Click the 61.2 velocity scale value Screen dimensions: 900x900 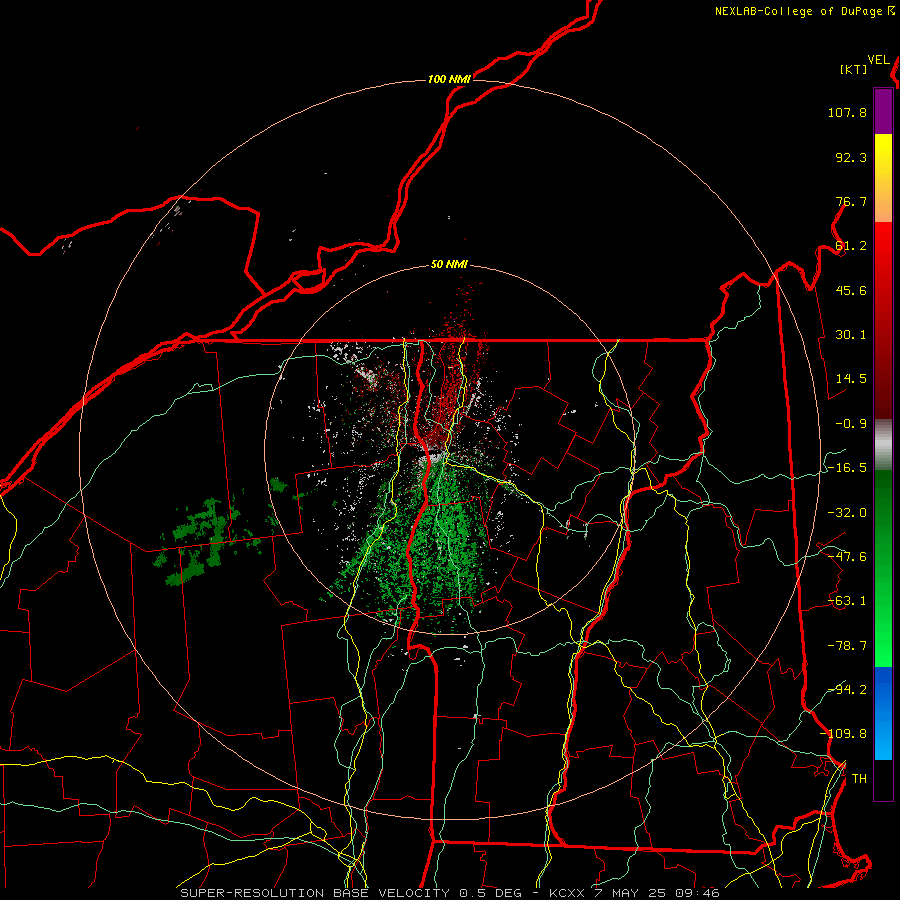(851, 246)
